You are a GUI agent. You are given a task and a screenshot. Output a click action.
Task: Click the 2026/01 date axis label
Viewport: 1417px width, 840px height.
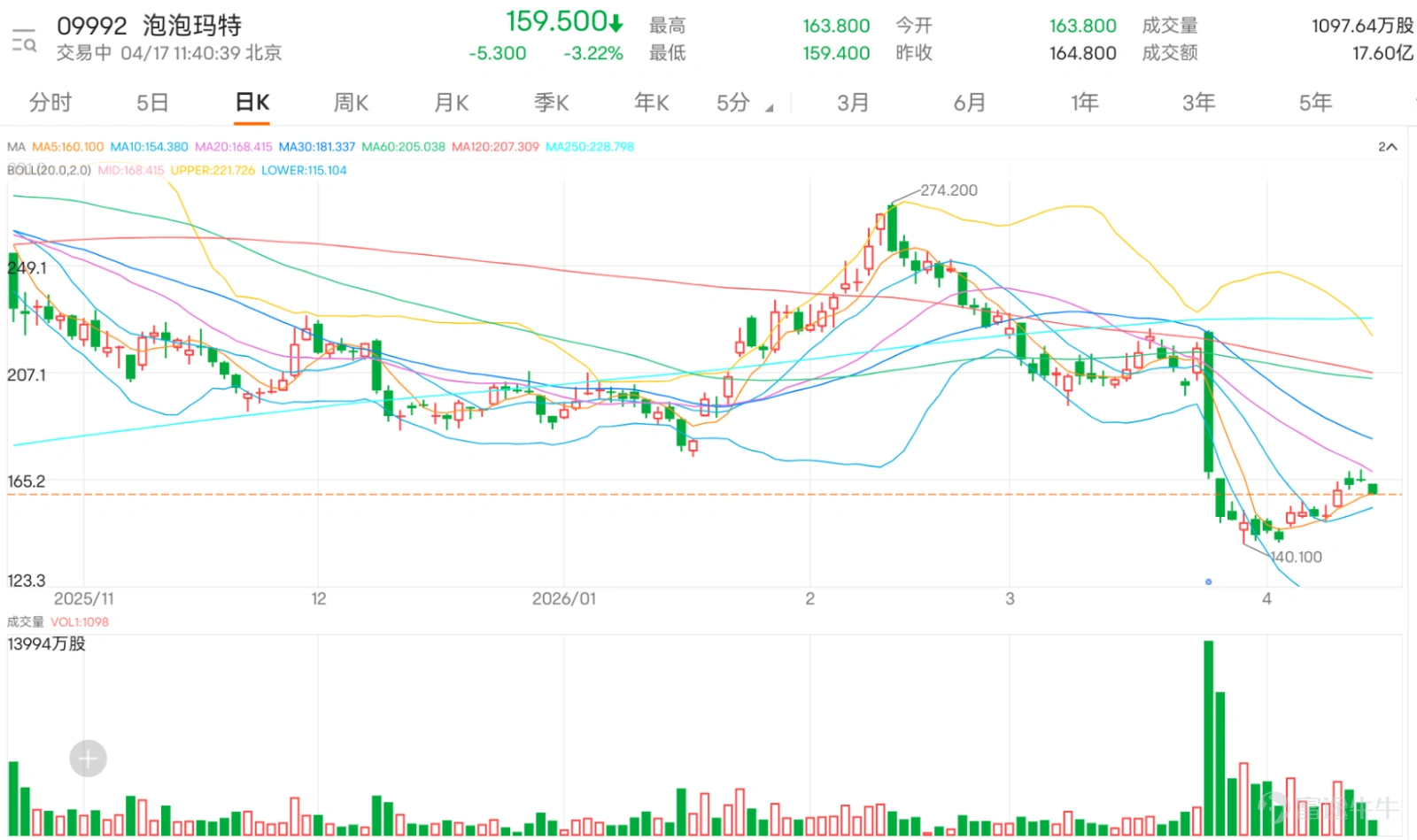(x=564, y=598)
